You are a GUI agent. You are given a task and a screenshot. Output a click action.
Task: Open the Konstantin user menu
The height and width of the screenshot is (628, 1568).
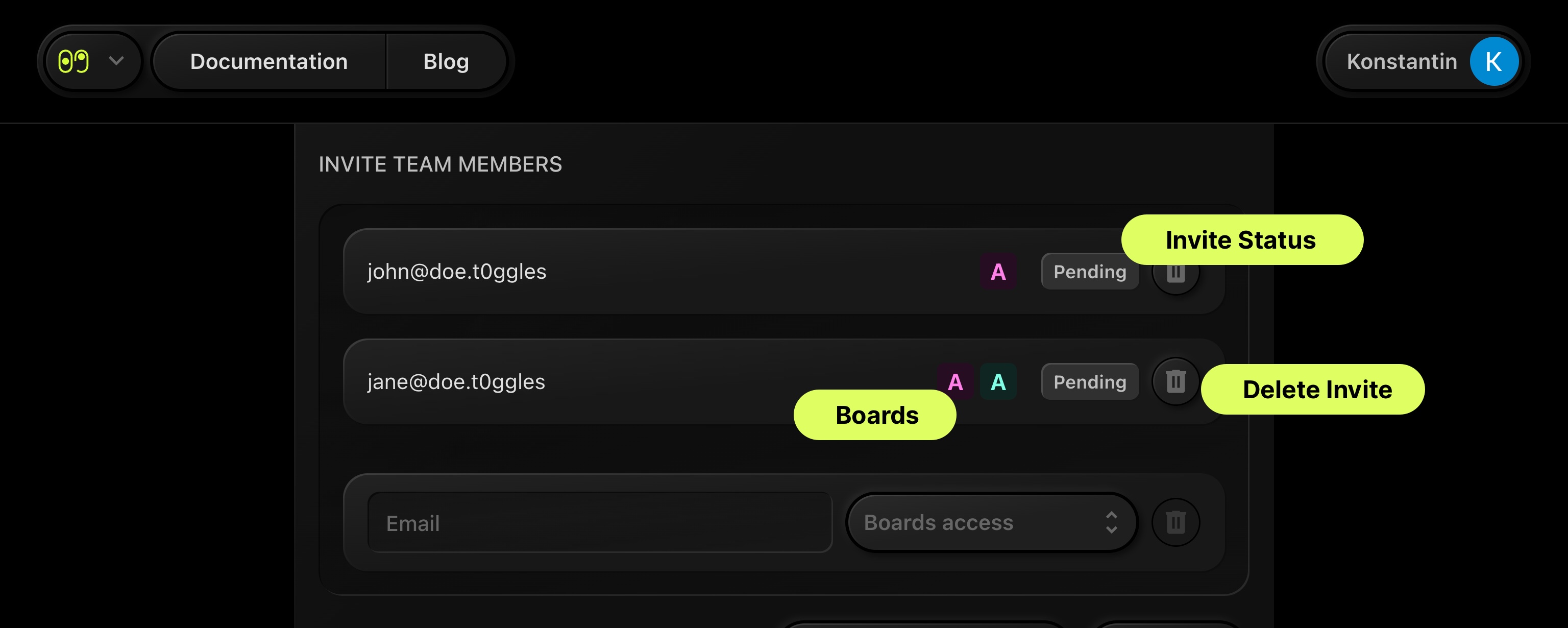click(x=1401, y=61)
